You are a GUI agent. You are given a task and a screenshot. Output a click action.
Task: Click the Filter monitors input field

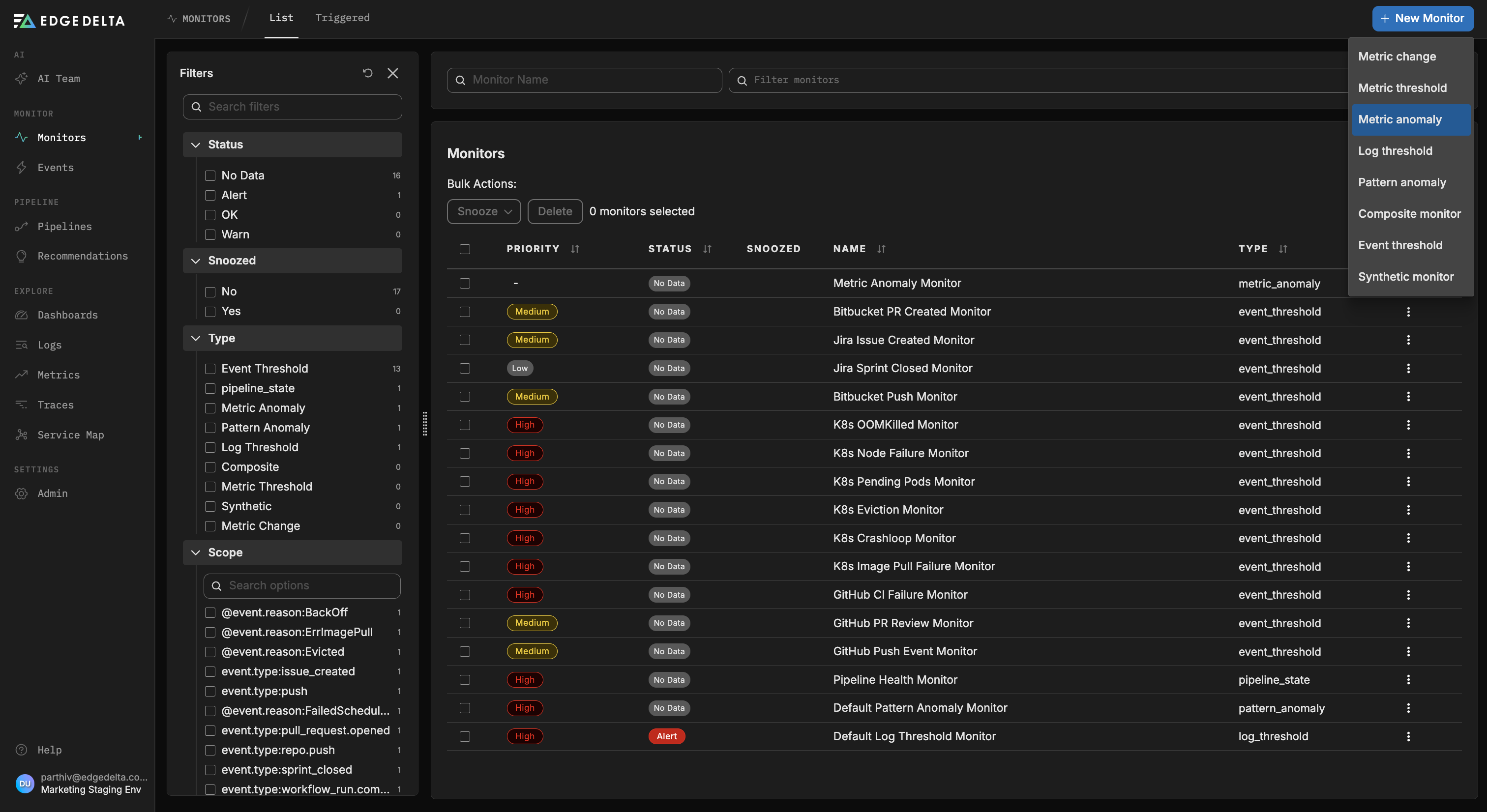click(x=1038, y=80)
